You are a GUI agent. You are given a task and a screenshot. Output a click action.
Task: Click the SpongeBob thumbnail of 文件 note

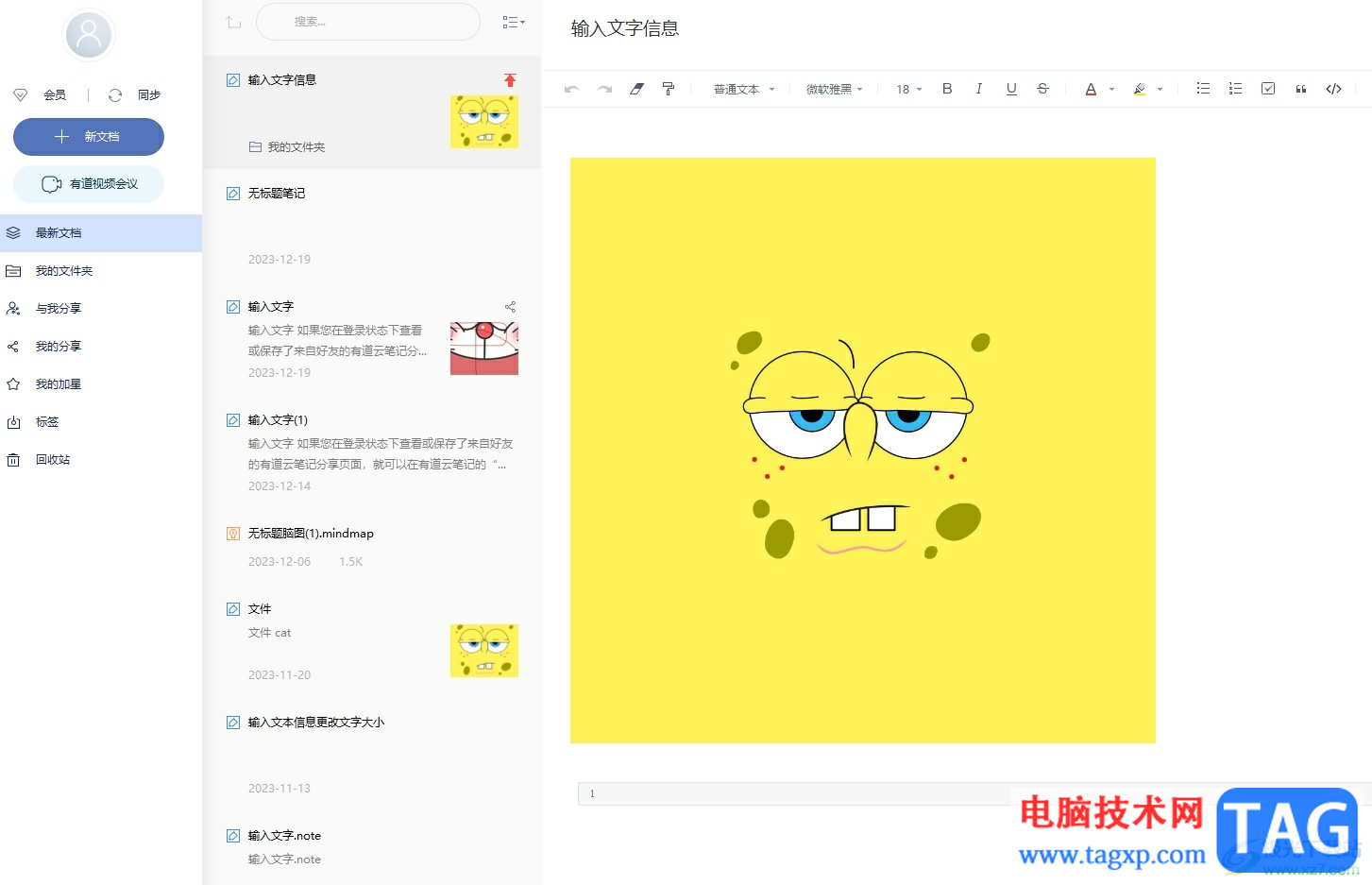(x=484, y=651)
